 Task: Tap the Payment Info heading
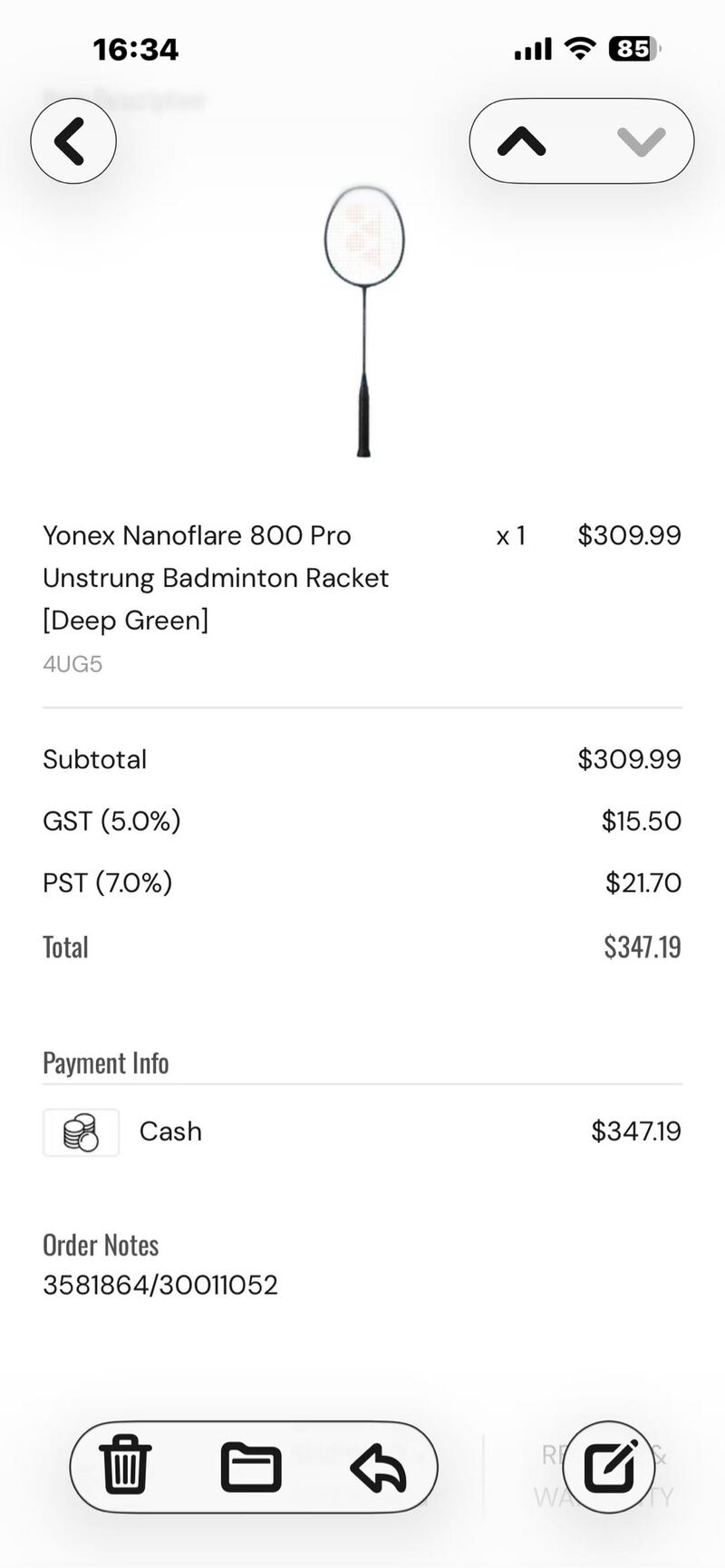[106, 1063]
